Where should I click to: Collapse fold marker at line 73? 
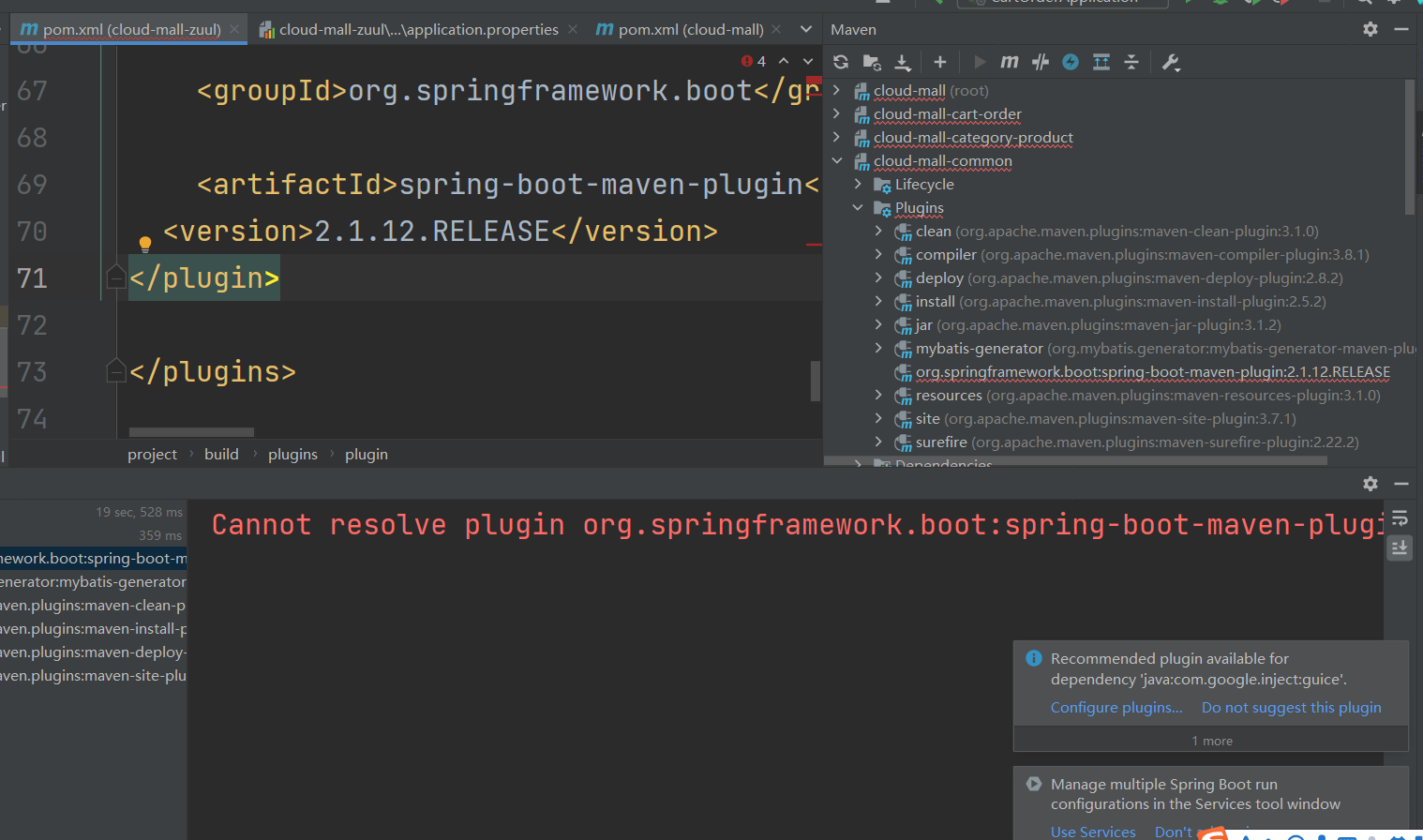(116, 370)
